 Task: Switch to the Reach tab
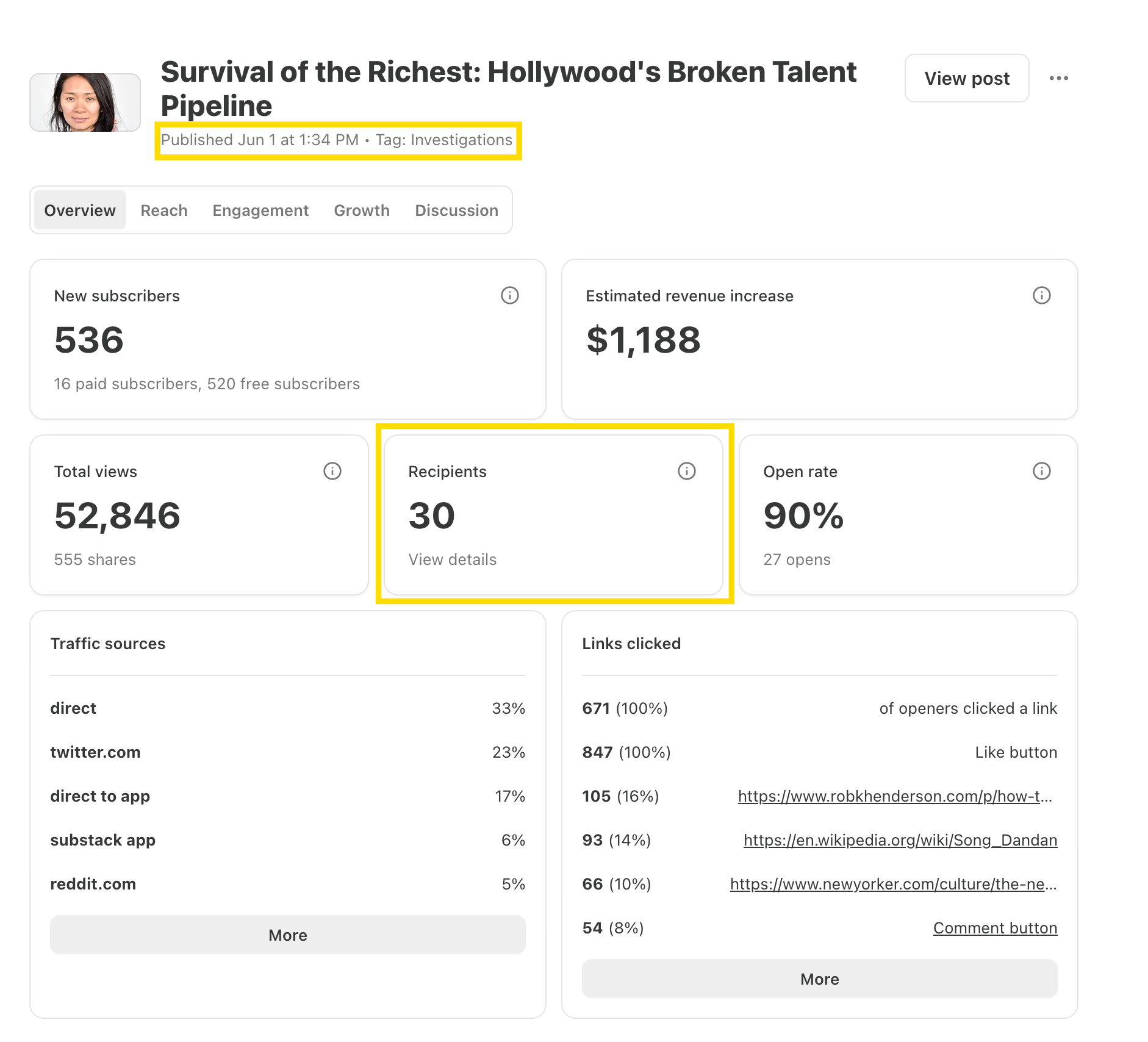coord(164,210)
